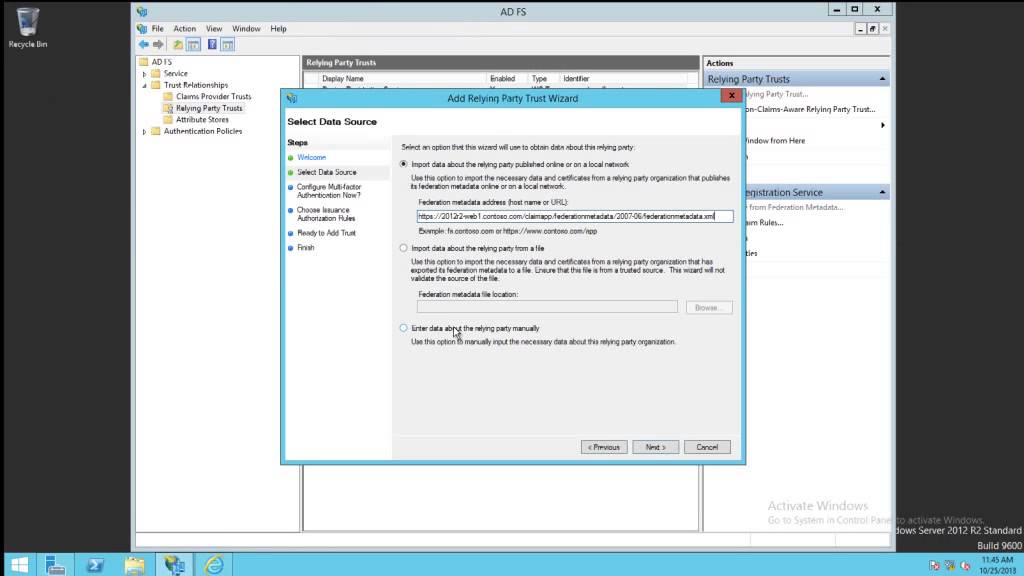Image resolution: width=1024 pixels, height=576 pixels.
Task: Select 'Import data published online' radio option
Action: [x=404, y=165]
